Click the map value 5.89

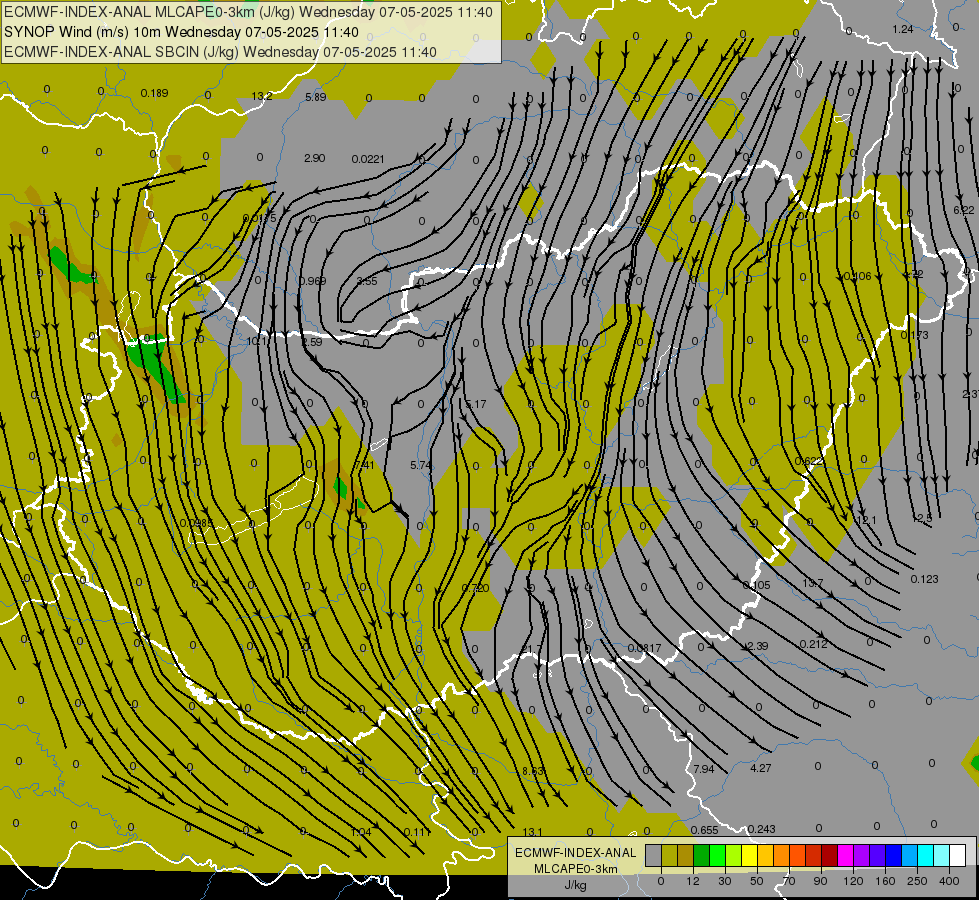pyautogui.click(x=316, y=97)
